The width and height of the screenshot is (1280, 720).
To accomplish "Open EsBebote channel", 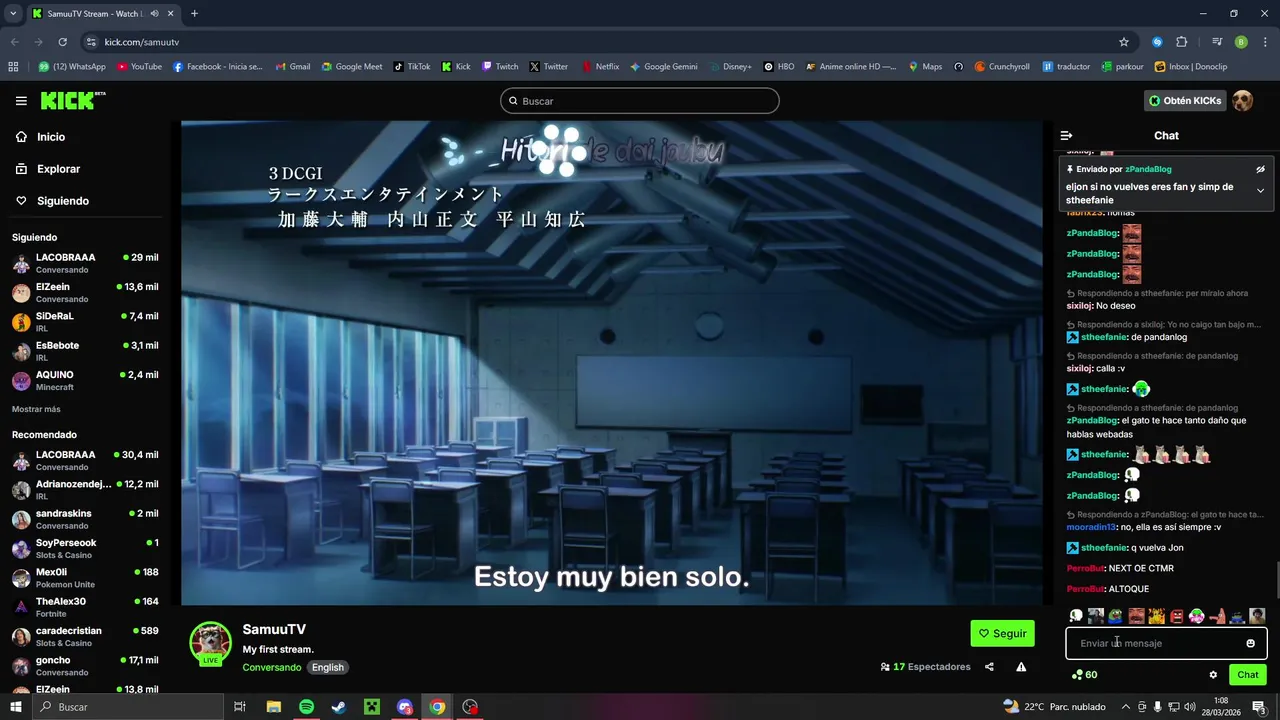I will coord(85,351).
